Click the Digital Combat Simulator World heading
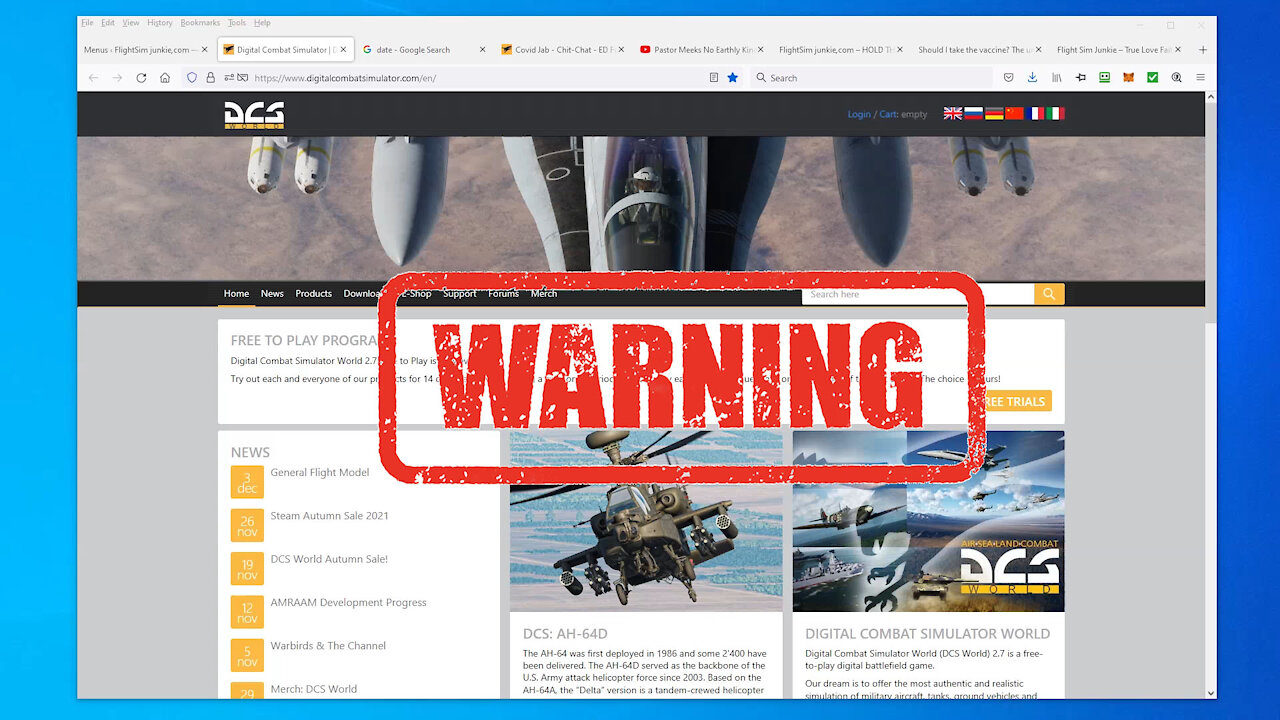The width and height of the screenshot is (1280, 720). 927,634
